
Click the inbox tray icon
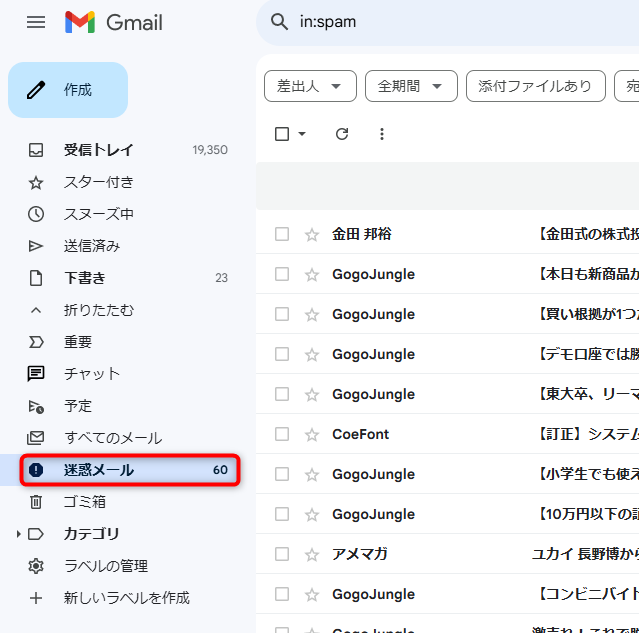[36, 150]
